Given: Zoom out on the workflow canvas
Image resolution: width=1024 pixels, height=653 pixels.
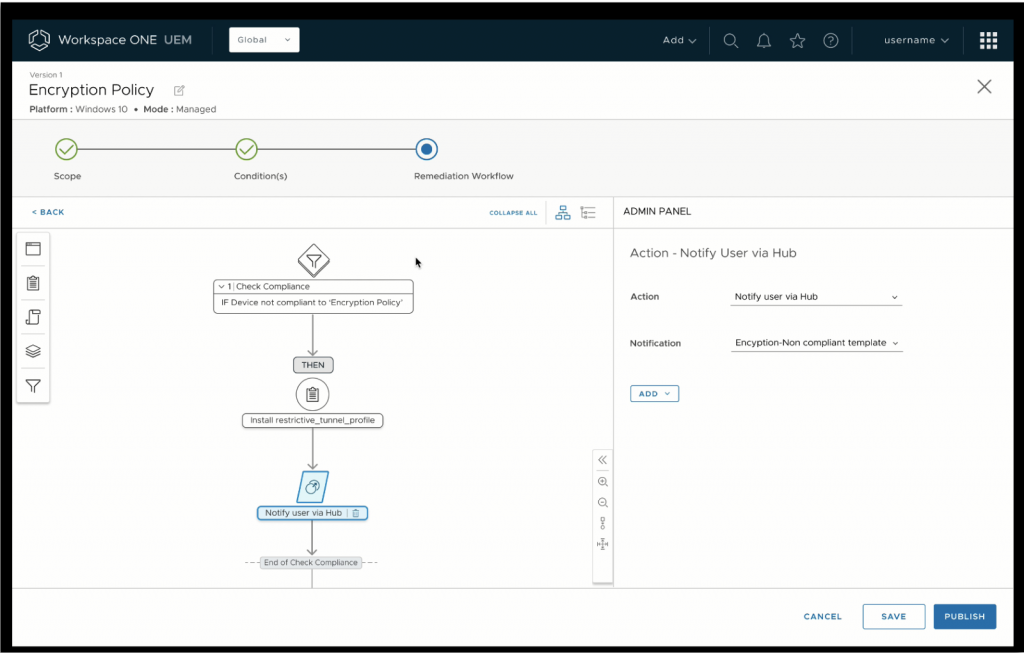Looking at the screenshot, I should [602, 503].
